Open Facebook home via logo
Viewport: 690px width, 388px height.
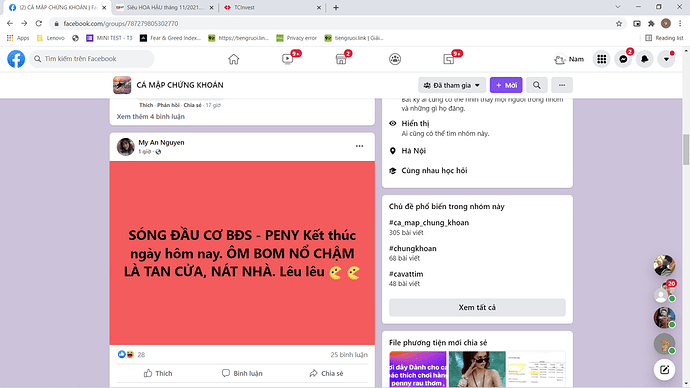click(16, 59)
